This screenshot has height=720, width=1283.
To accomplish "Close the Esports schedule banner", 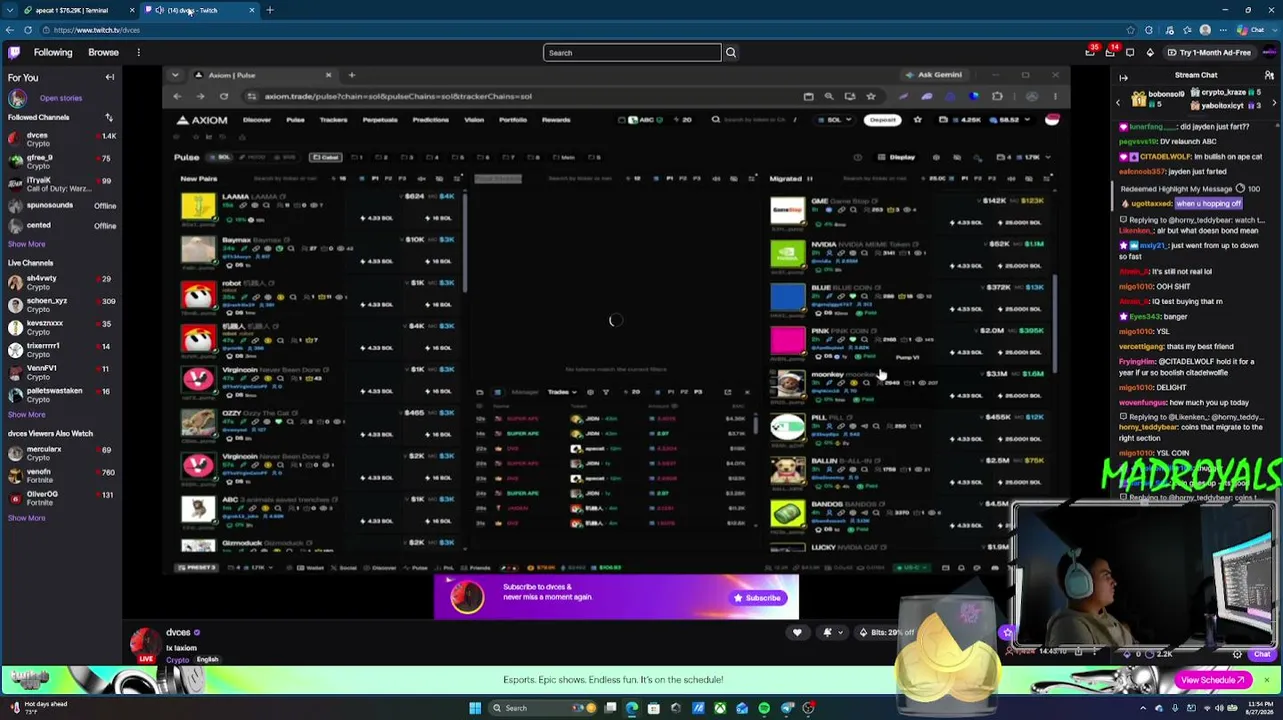I will click(x=1266, y=680).
